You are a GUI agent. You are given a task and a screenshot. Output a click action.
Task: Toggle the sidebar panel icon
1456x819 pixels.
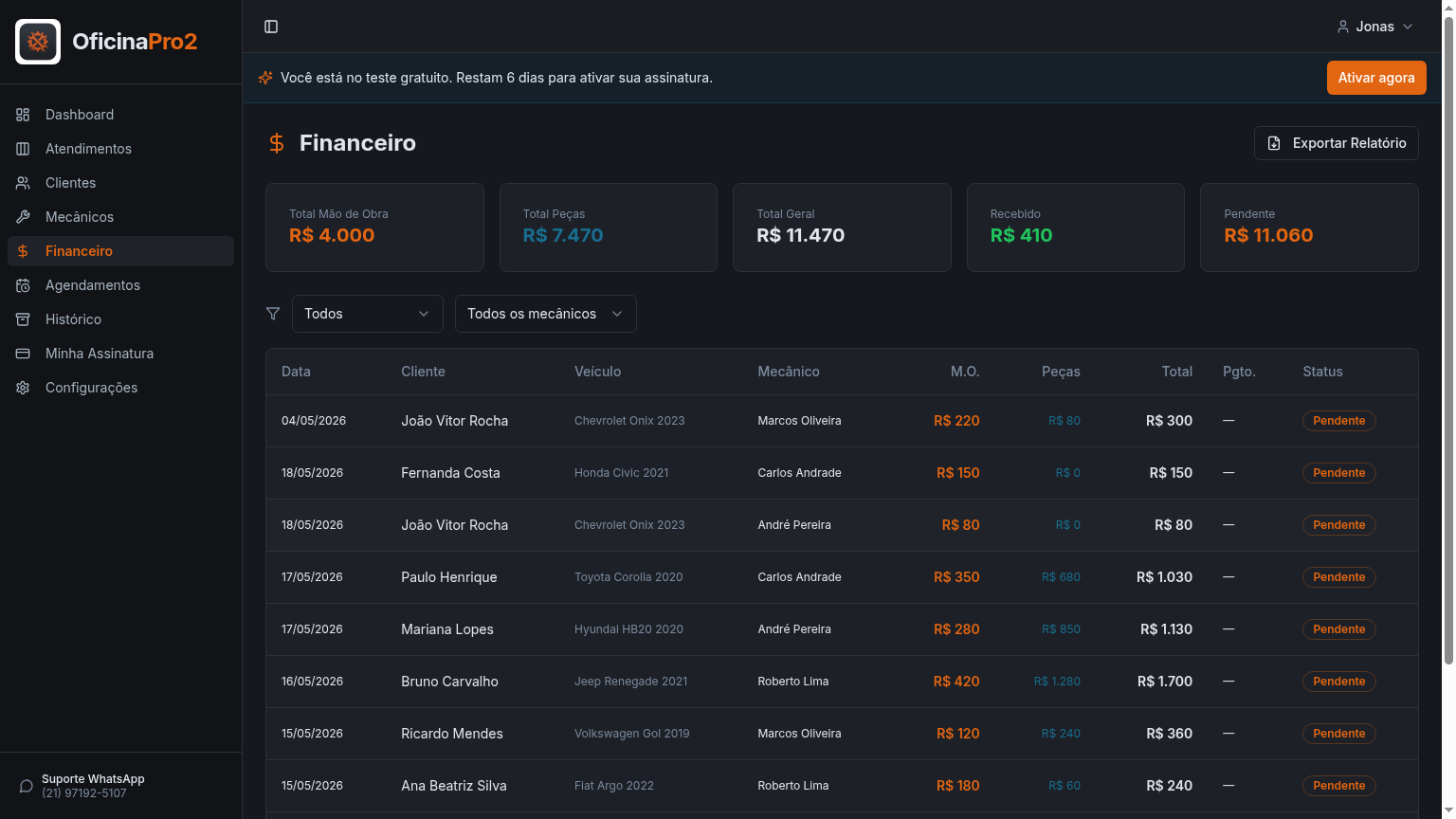pyautogui.click(x=271, y=27)
